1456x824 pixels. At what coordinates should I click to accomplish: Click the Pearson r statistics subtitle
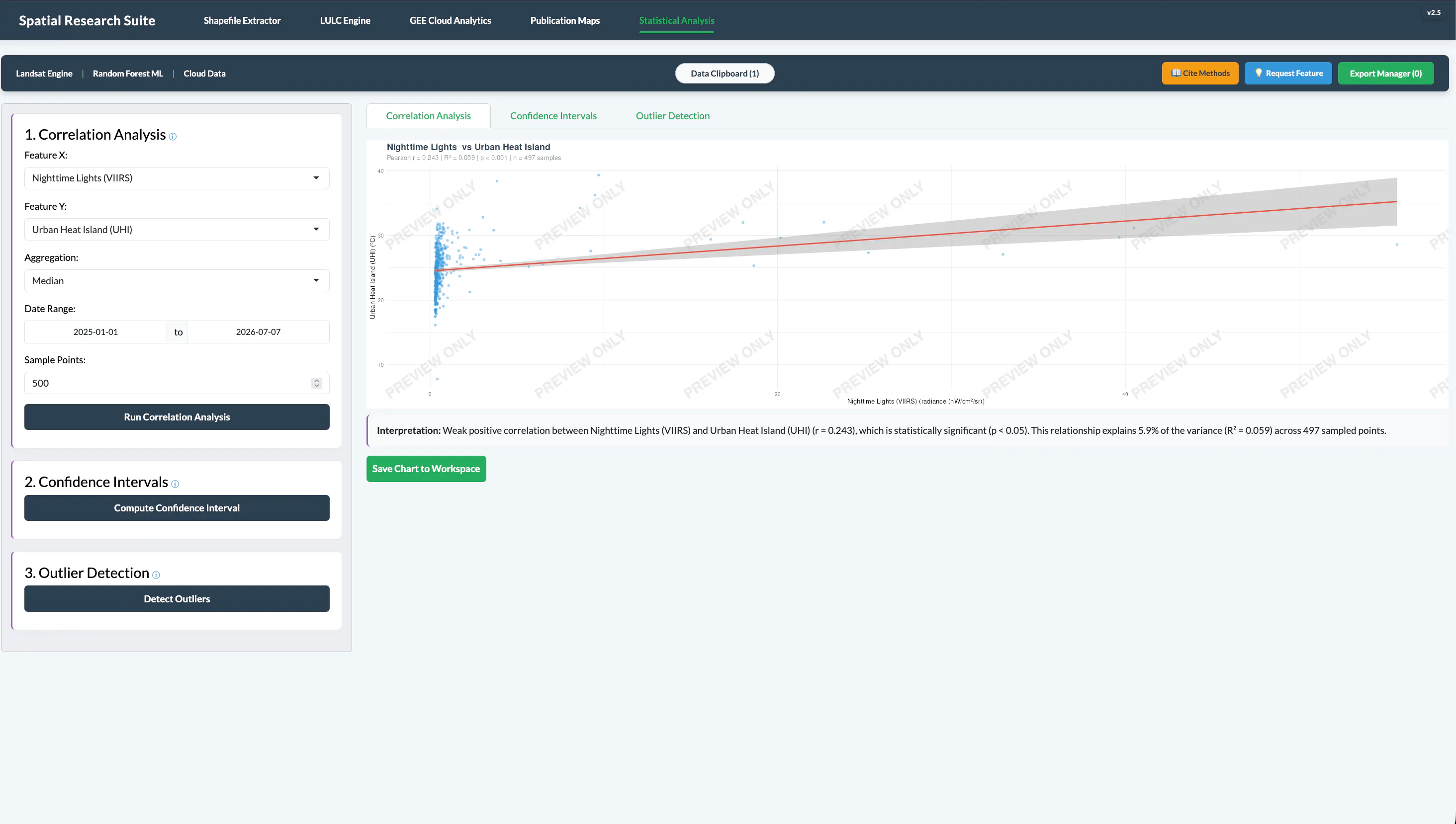tap(474, 158)
